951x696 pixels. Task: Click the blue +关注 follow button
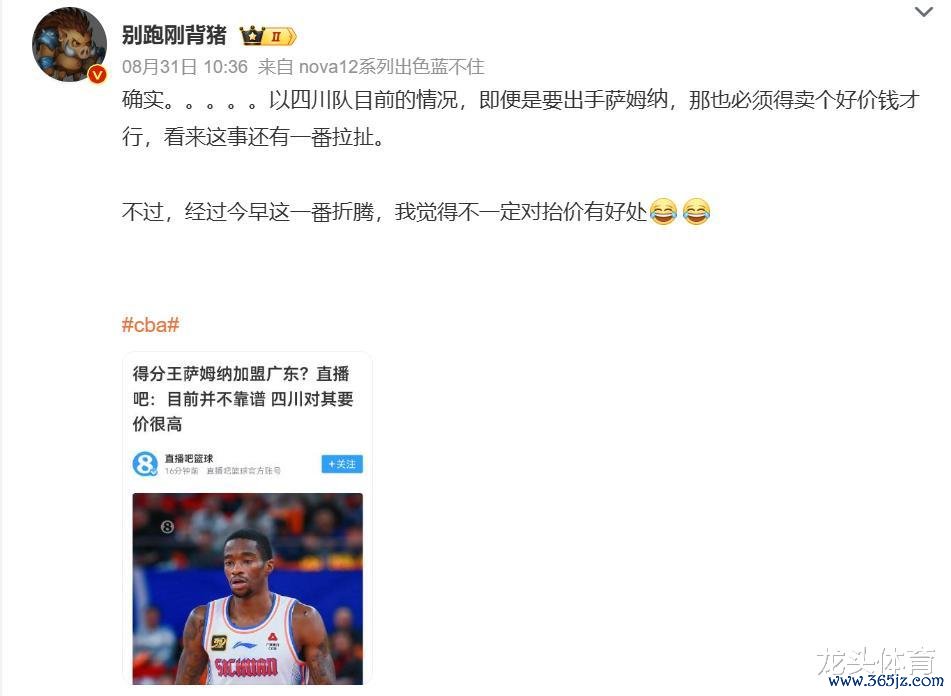[x=342, y=464]
